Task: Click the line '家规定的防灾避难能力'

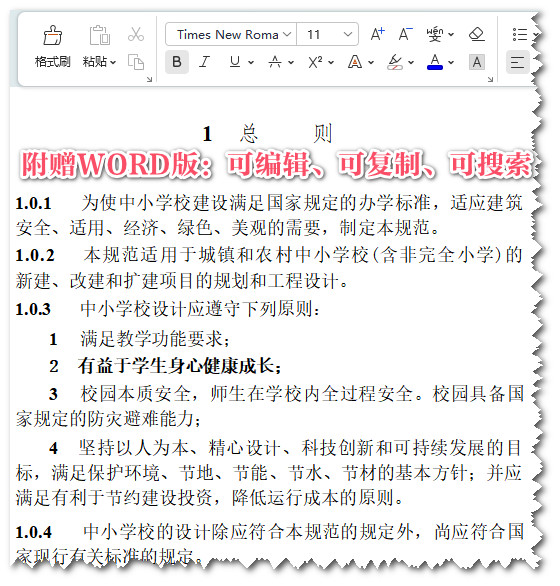Action: [105, 419]
